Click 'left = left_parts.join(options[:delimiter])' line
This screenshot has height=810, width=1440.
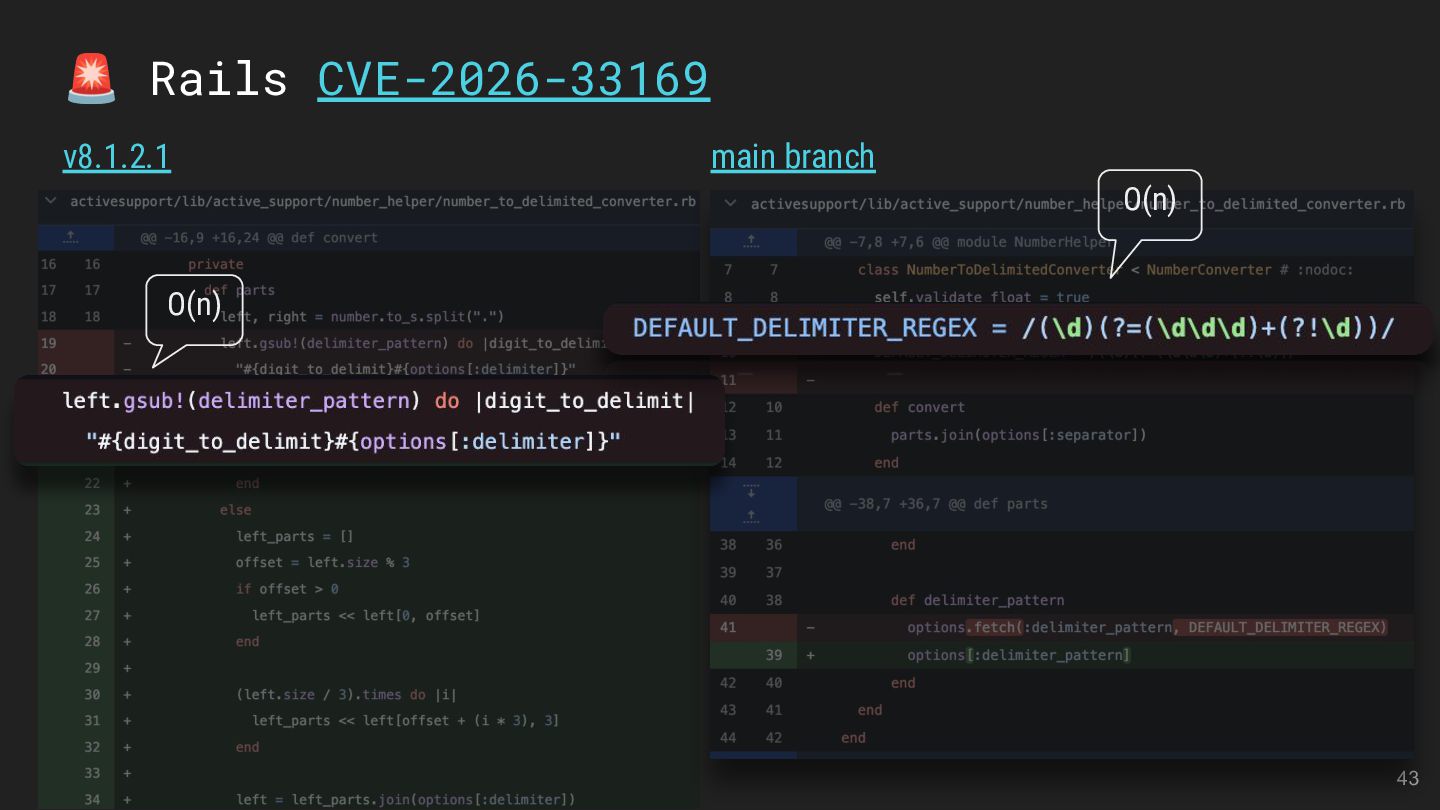pyautogui.click(x=406, y=799)
